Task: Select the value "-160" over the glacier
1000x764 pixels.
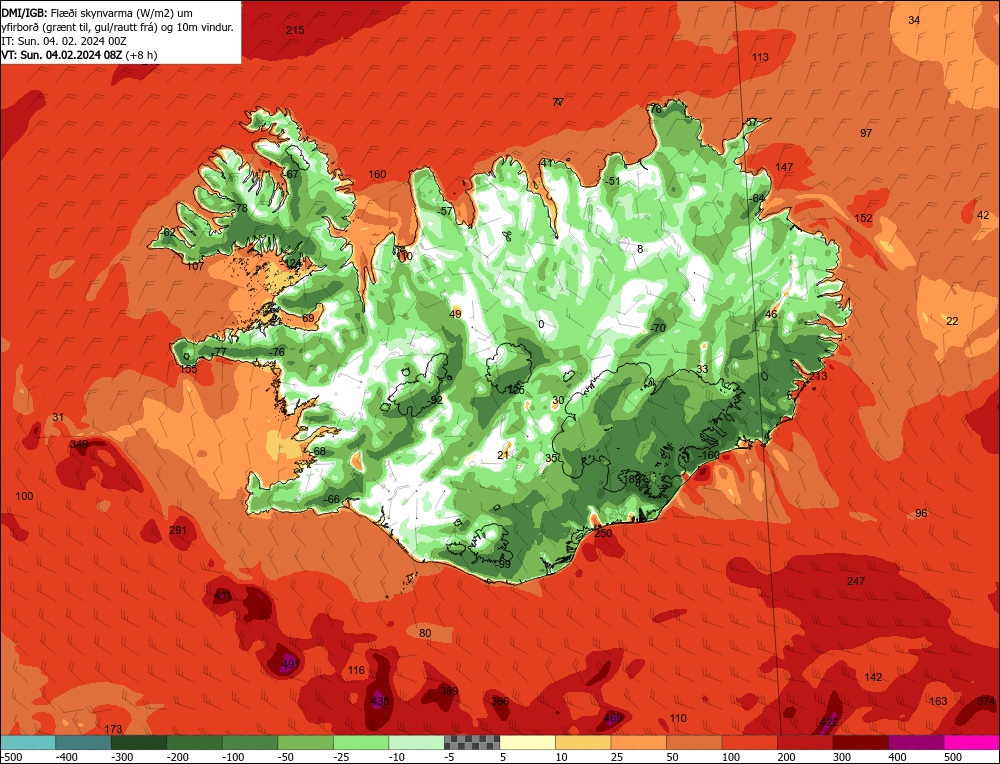Action: [707, 455]
